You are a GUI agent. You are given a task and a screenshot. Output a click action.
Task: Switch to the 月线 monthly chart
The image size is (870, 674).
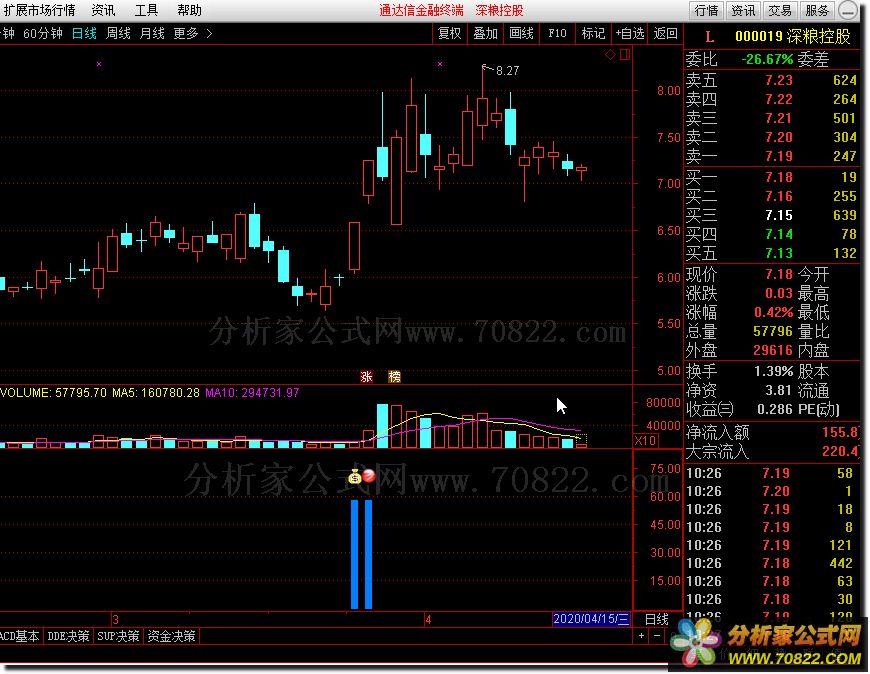151,33
